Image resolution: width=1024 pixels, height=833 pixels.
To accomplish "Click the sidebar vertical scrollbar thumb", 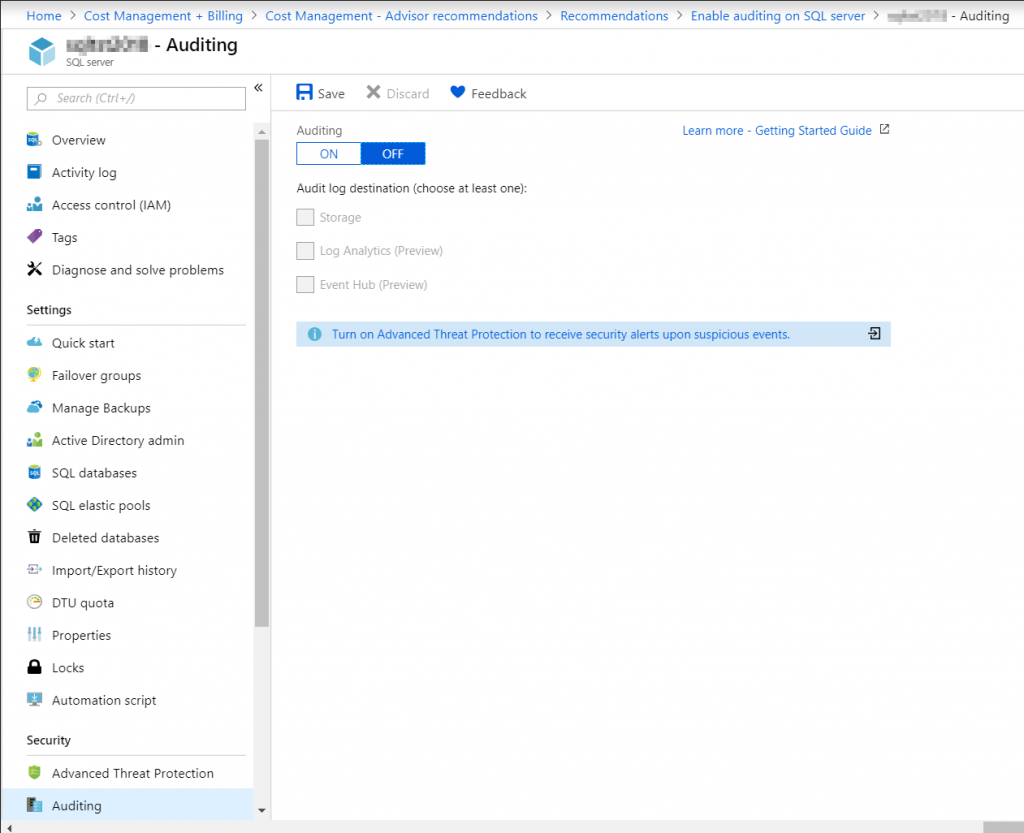I will click(262, 383).
